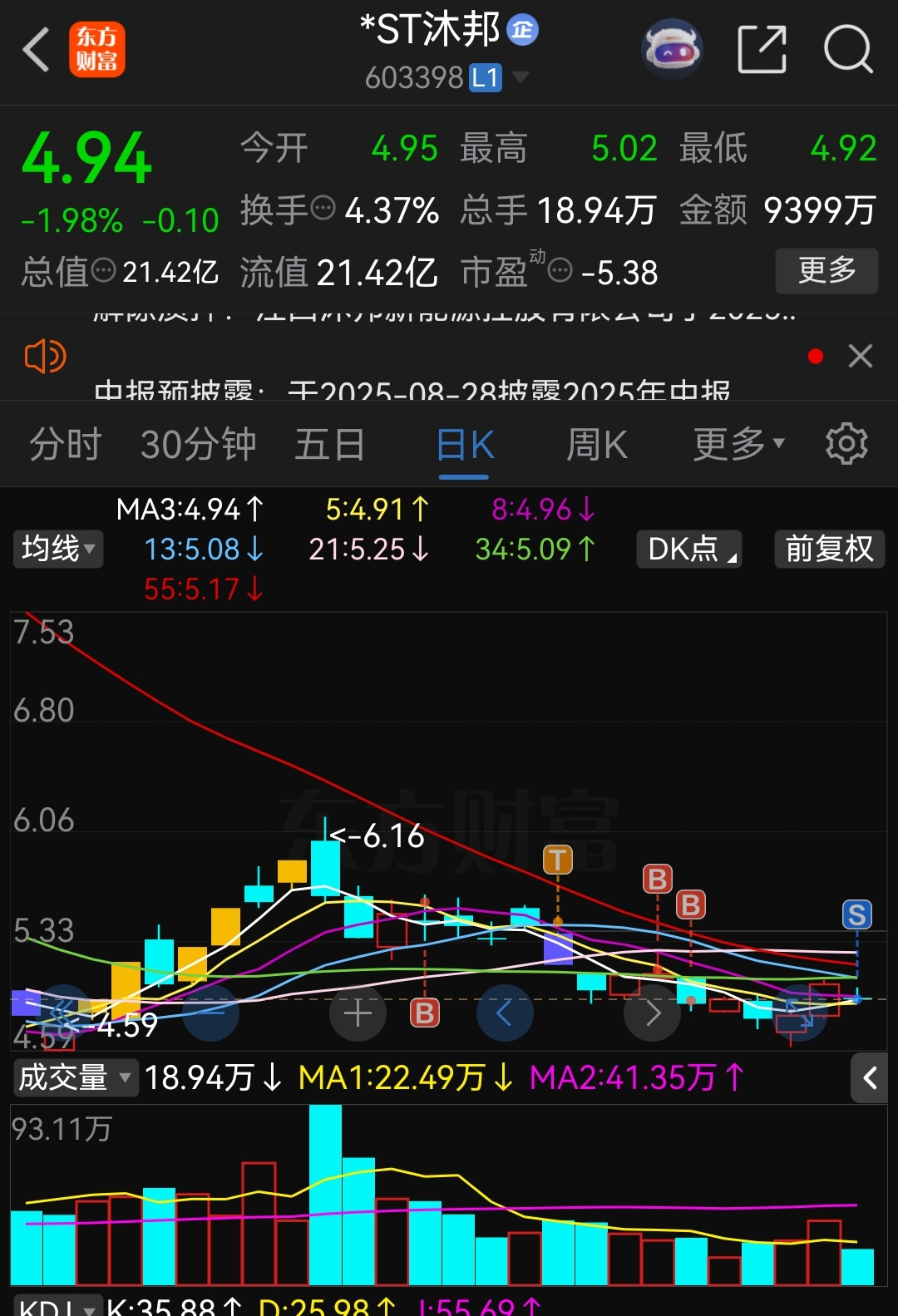This screenshot has height=1316, width=898.
Task: Open the 更多 quote details button
Action: click(x=826, y=270)
